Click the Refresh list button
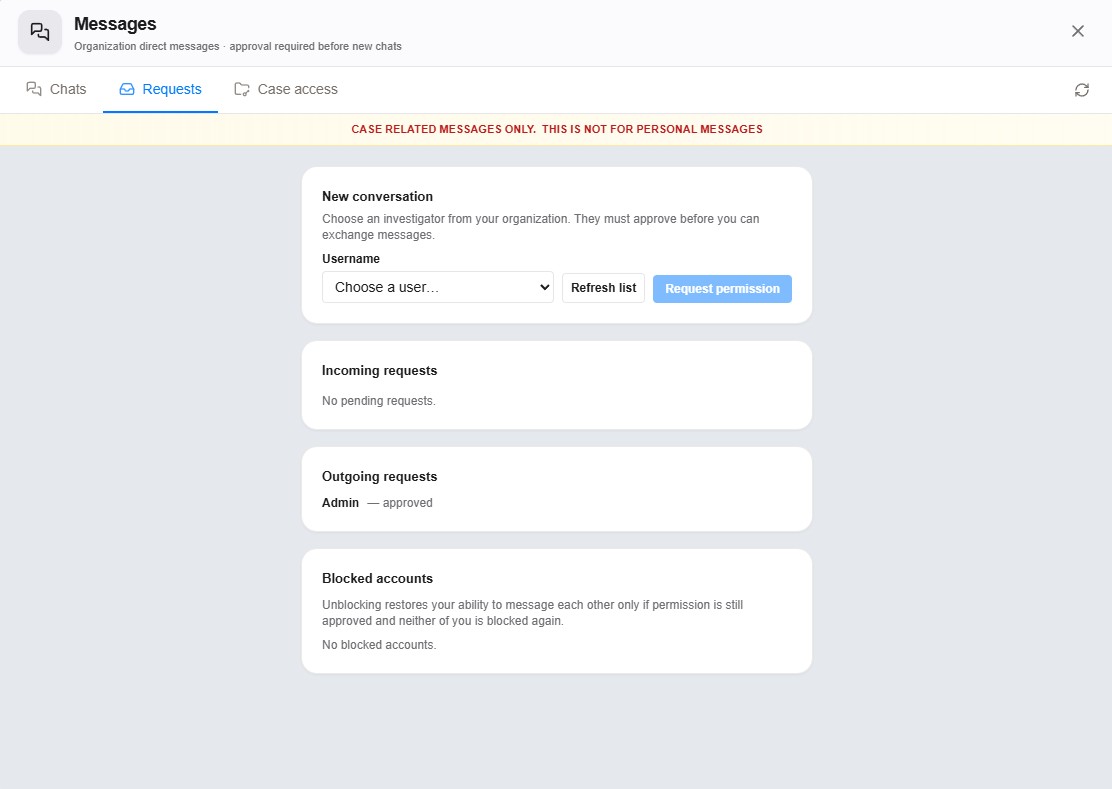Image resolution: width=1112 pixels, height=789 pixels. pyautogui.click(x=604, y=288)
